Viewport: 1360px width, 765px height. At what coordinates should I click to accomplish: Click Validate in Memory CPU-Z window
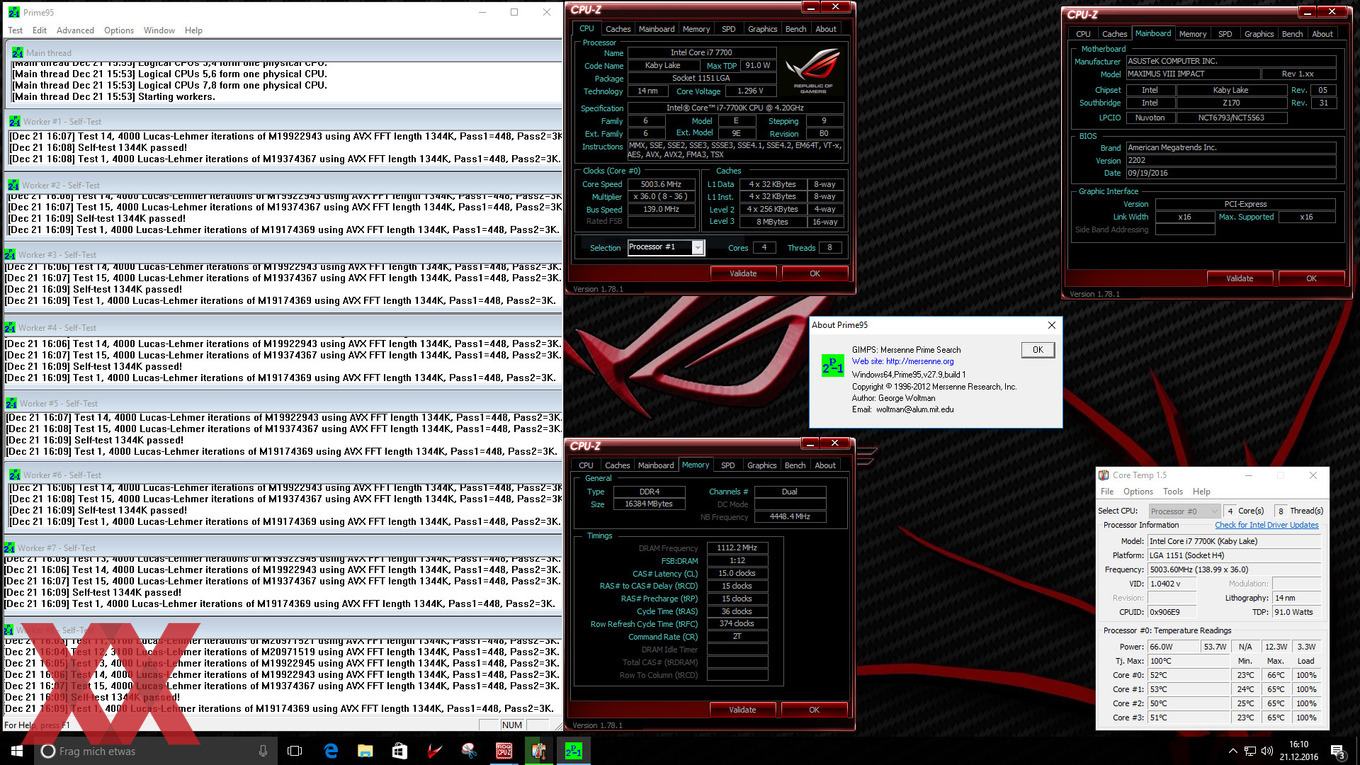point(742,709)
